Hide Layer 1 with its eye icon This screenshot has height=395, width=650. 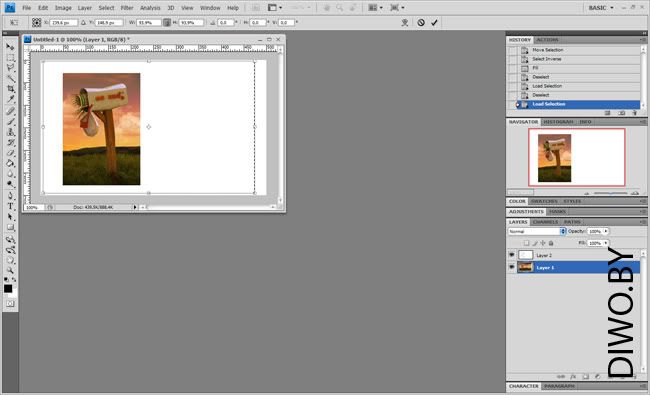click(512, 267)
